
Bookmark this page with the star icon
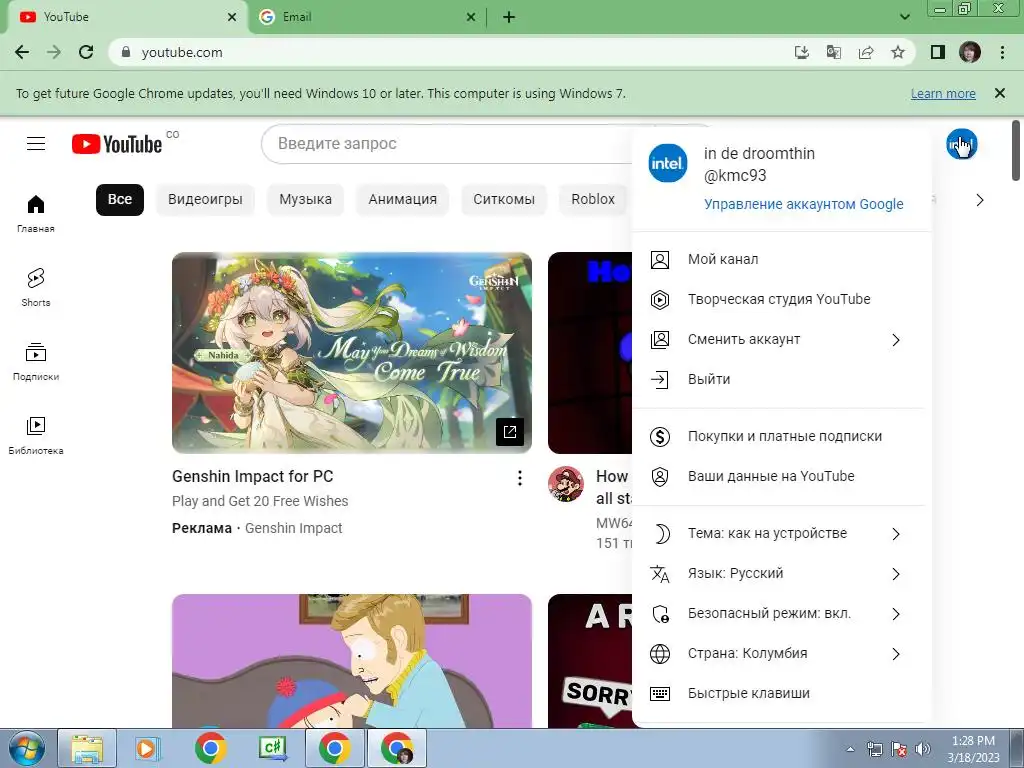[x=898, y=52]
